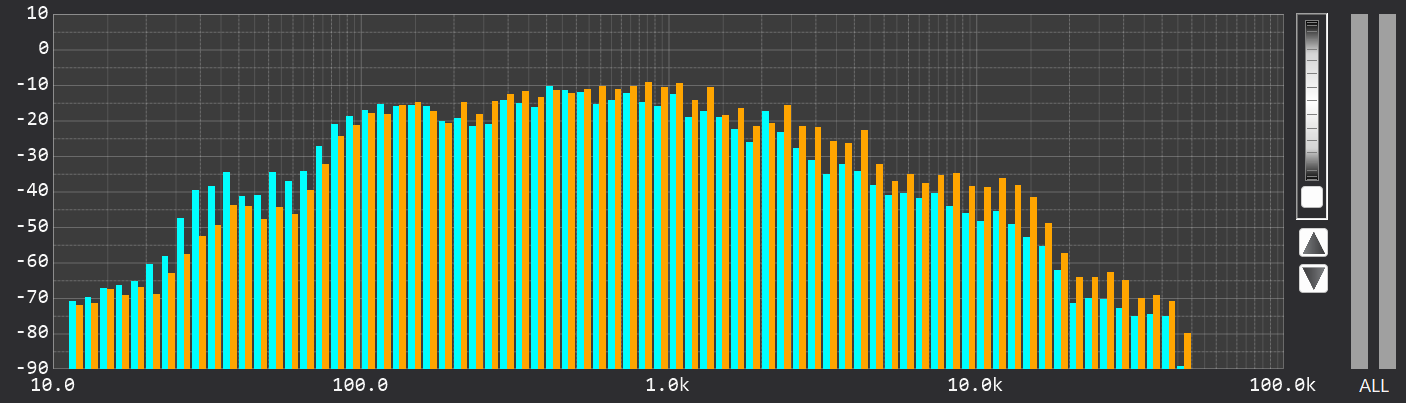
Task: Click the white slider thumb handle
Action: 1311,197
